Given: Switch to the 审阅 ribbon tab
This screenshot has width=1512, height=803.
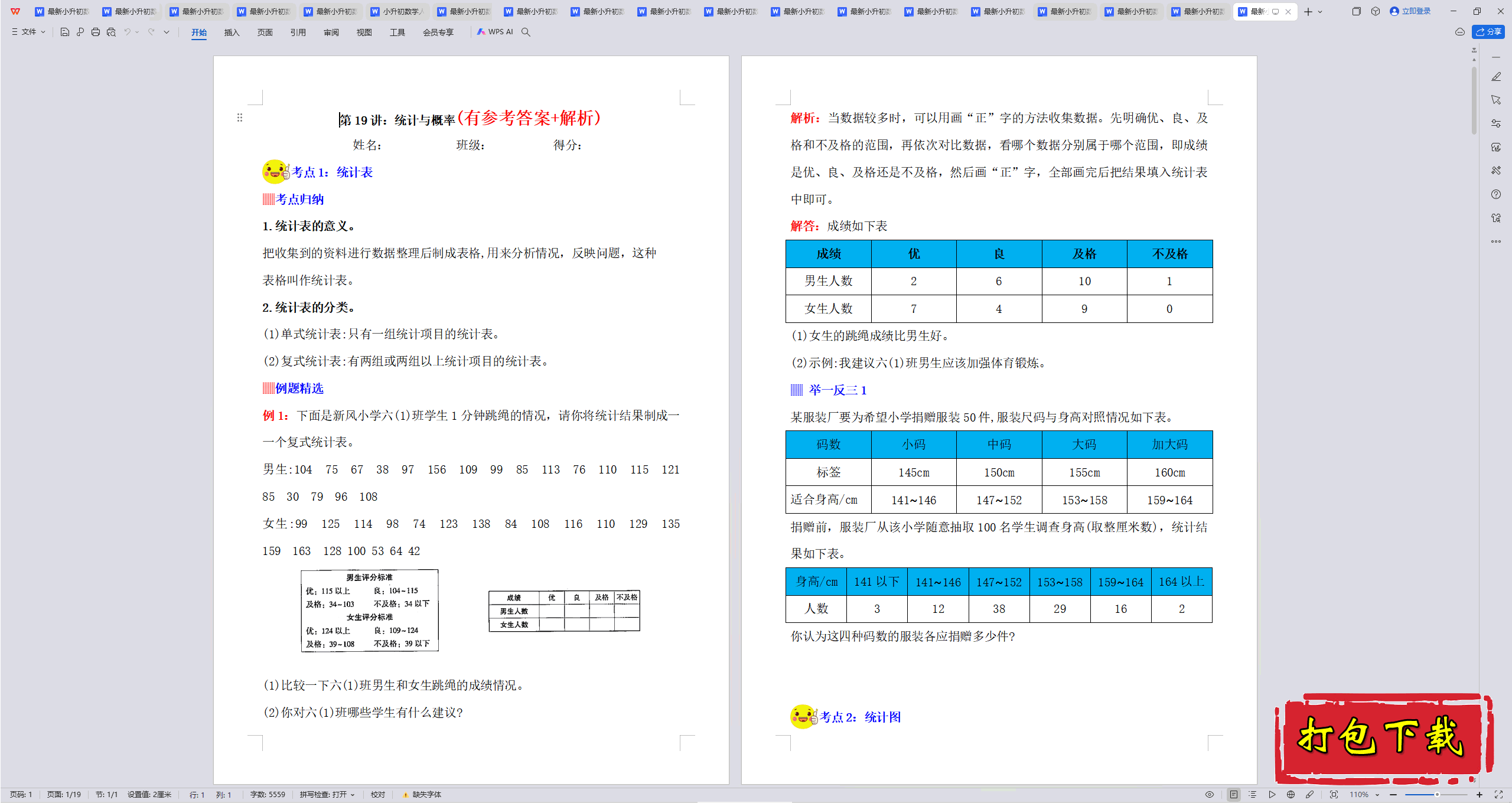Looking at the screenshot, I should point(331,32).
